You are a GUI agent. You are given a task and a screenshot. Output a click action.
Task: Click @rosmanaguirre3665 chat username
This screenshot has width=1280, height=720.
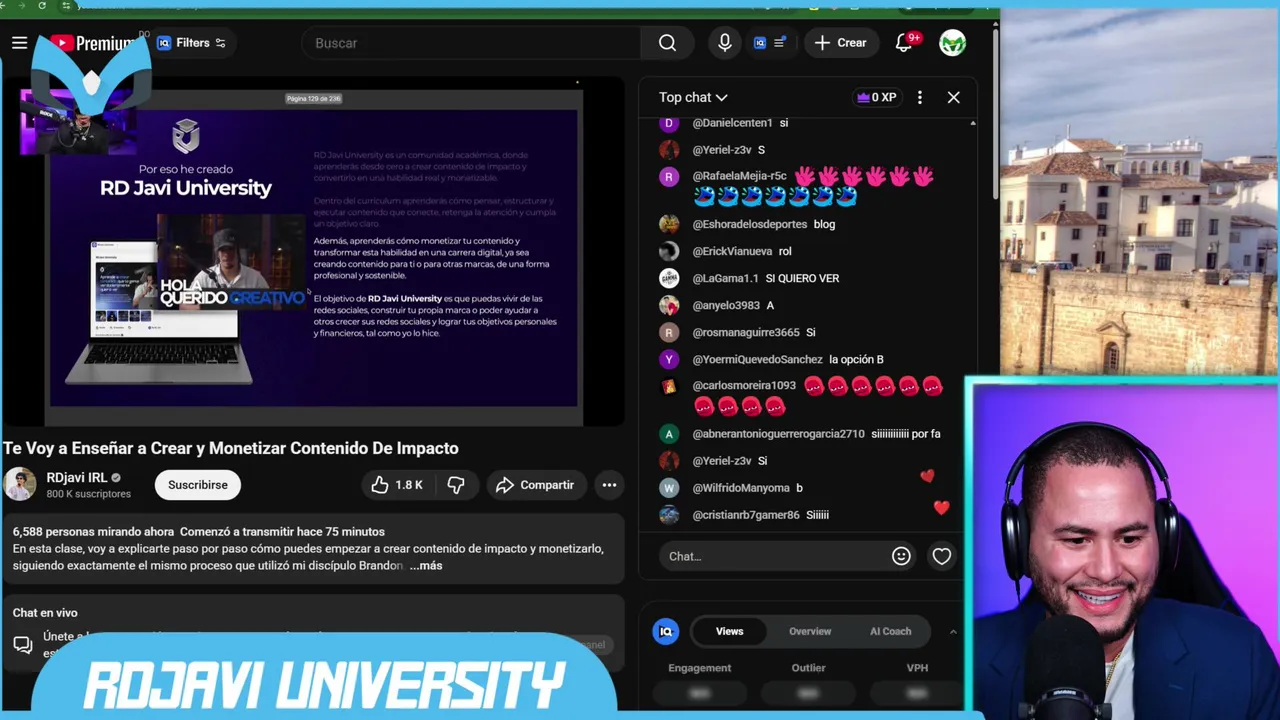click(746, 332)
